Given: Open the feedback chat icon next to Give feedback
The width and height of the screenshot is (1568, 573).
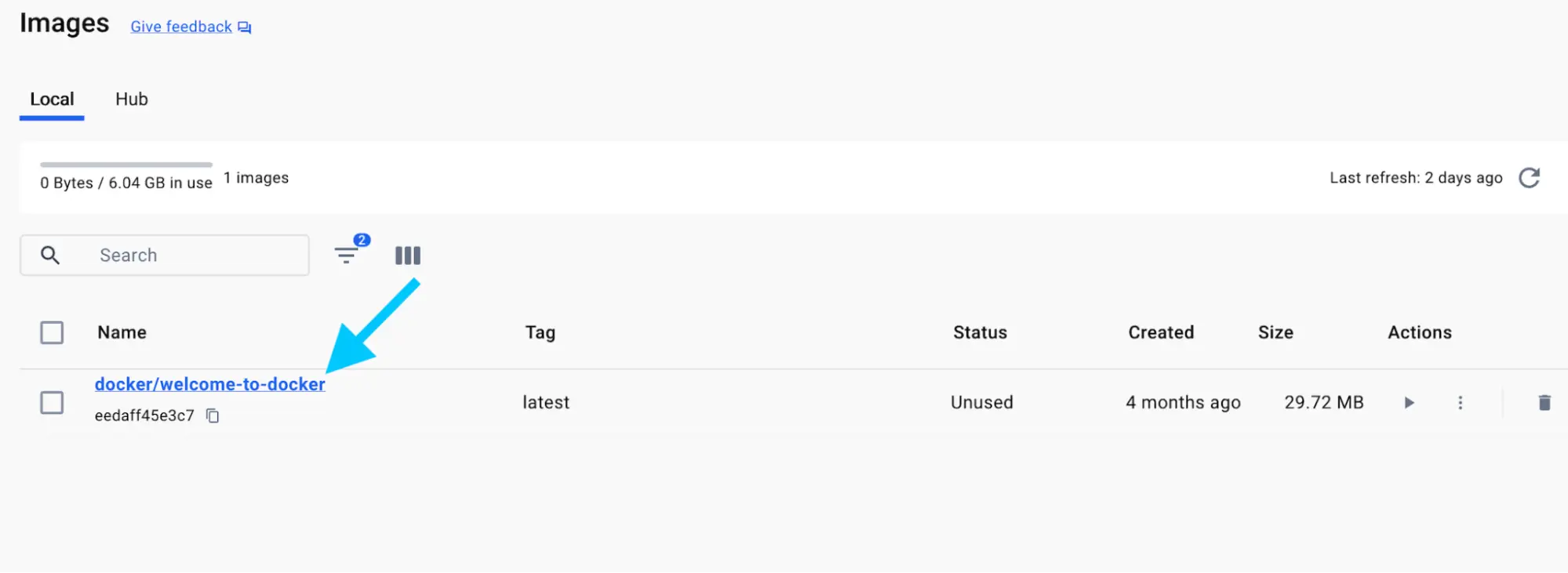Looking at the screenshot, I should point(244,26).
